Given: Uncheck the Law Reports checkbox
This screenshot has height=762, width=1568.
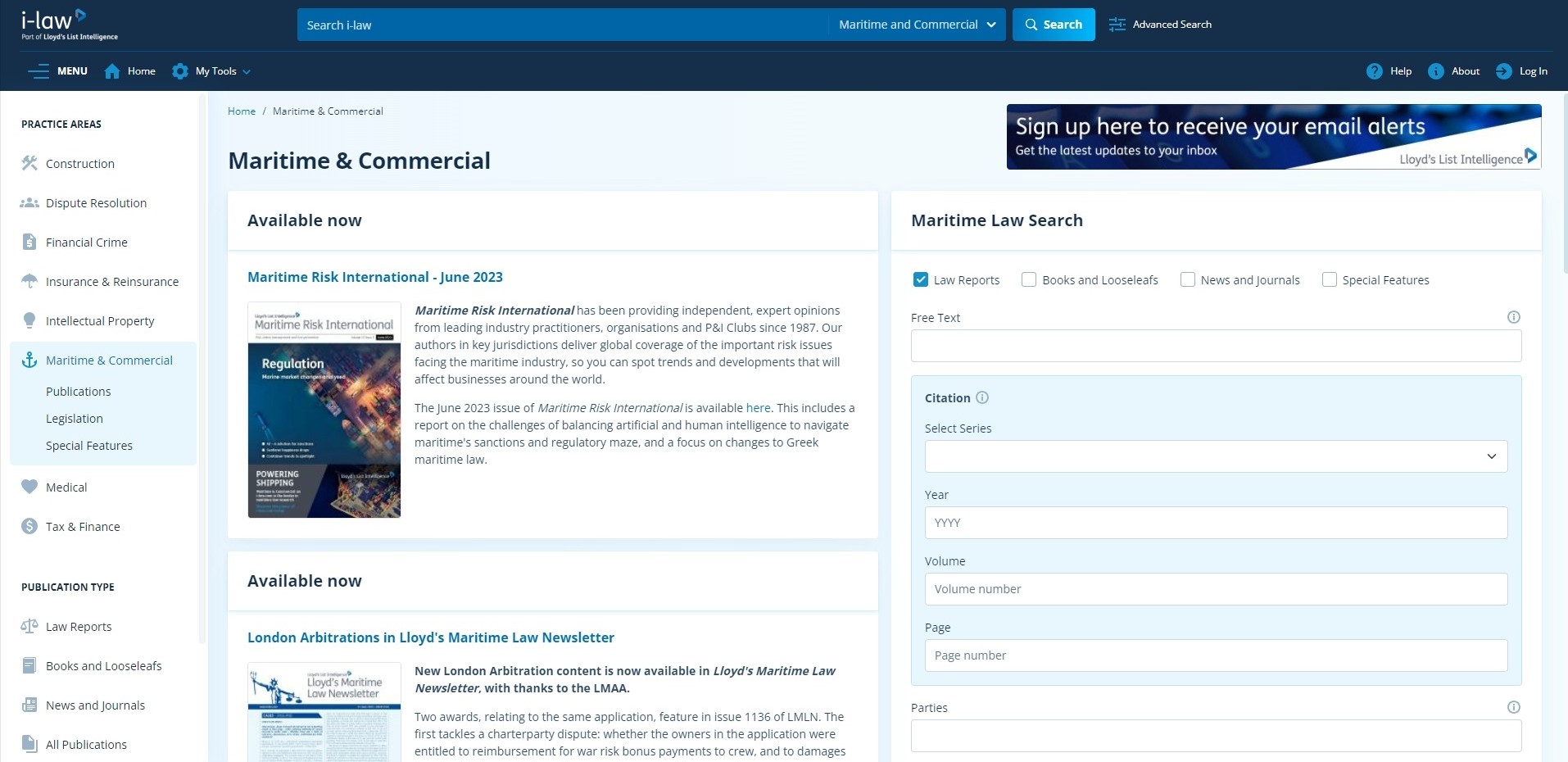Looking at the screenshot, I should (x=920, y=279).
